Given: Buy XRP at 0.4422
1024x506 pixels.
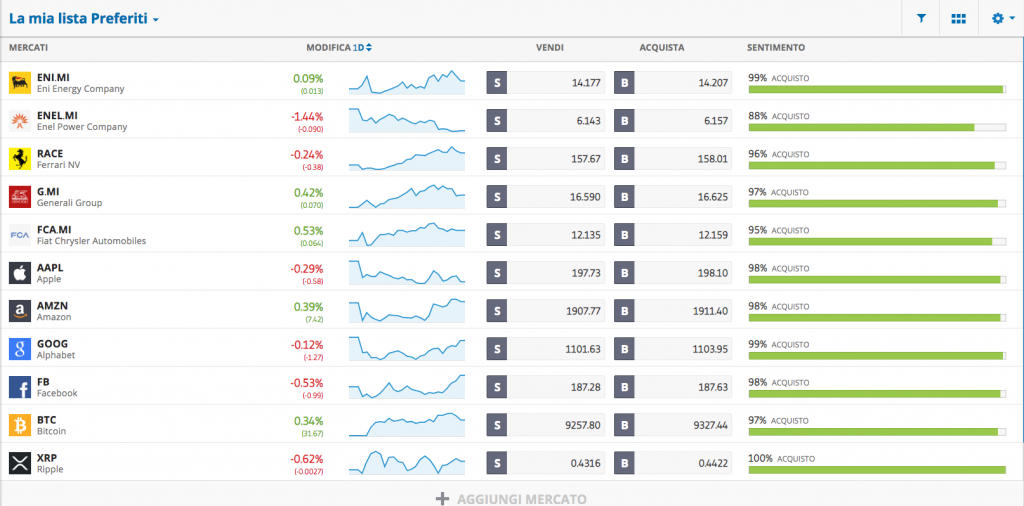Looking at the screenshot, I should (673, 464).
